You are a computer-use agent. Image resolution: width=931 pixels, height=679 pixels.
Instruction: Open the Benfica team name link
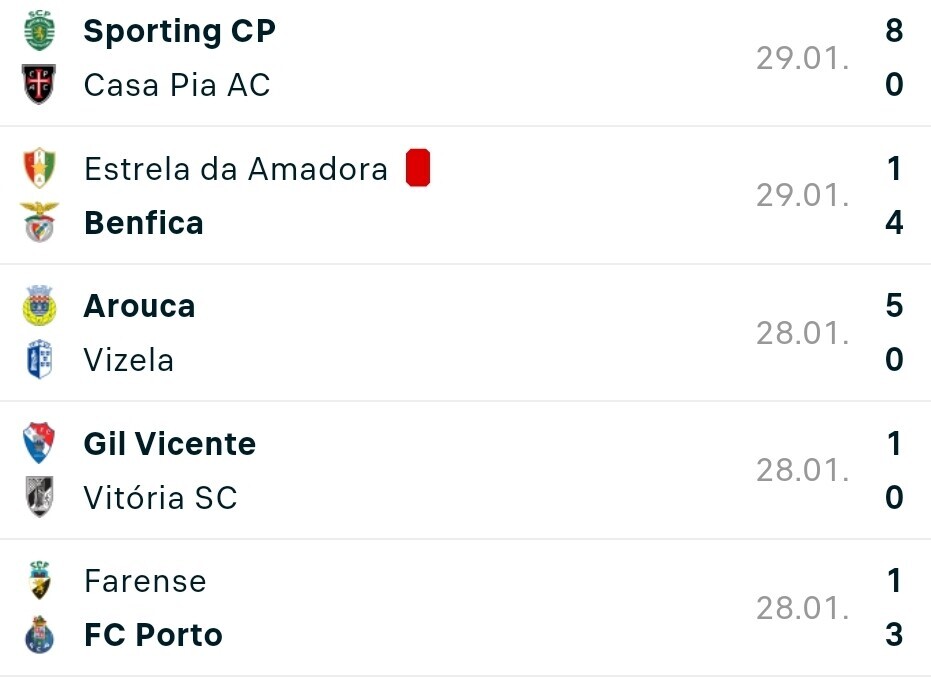[144, 222]
